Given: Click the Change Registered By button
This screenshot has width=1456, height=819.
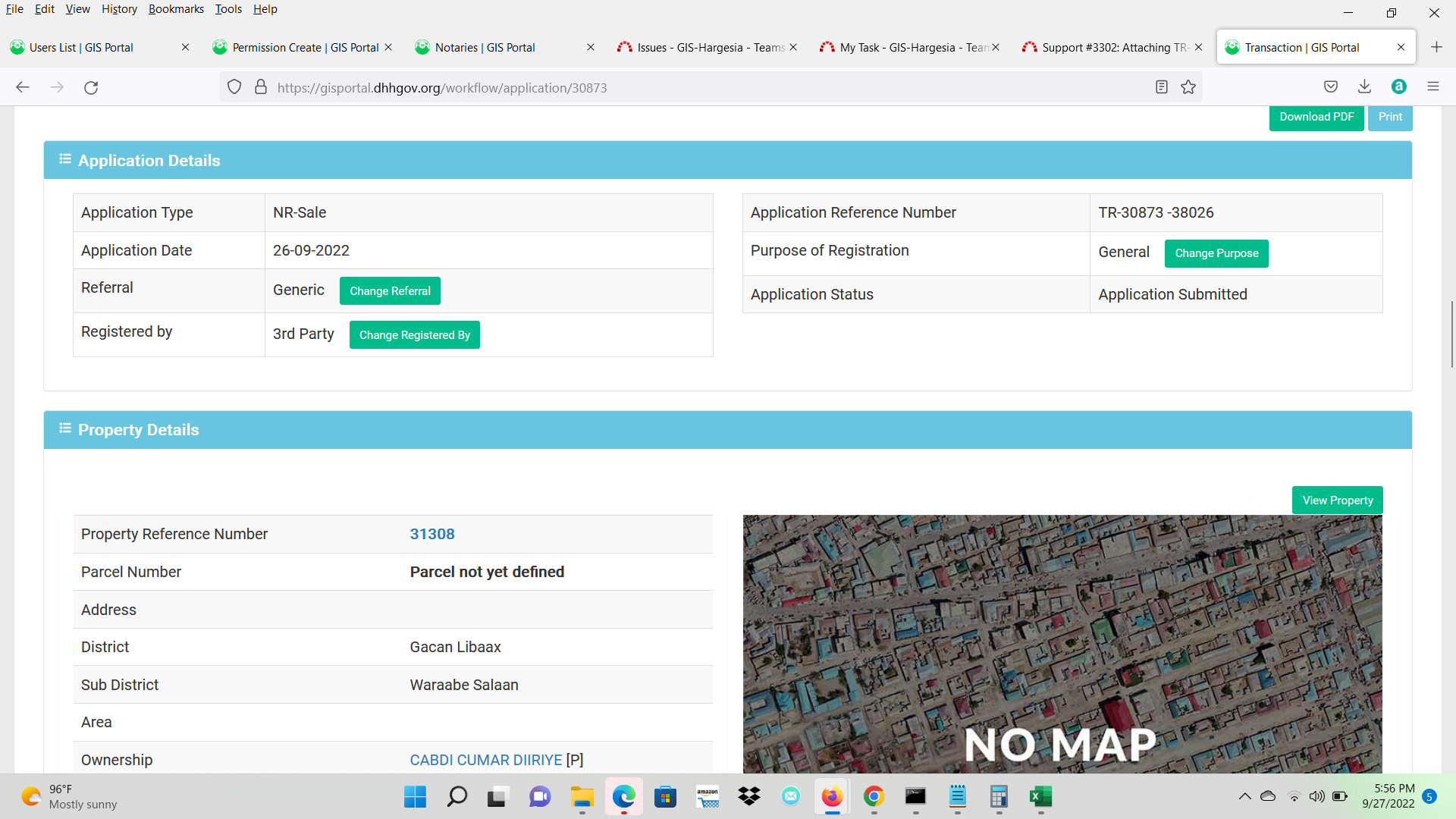Looking at the screenshot, I should click(x=414, y=335).
